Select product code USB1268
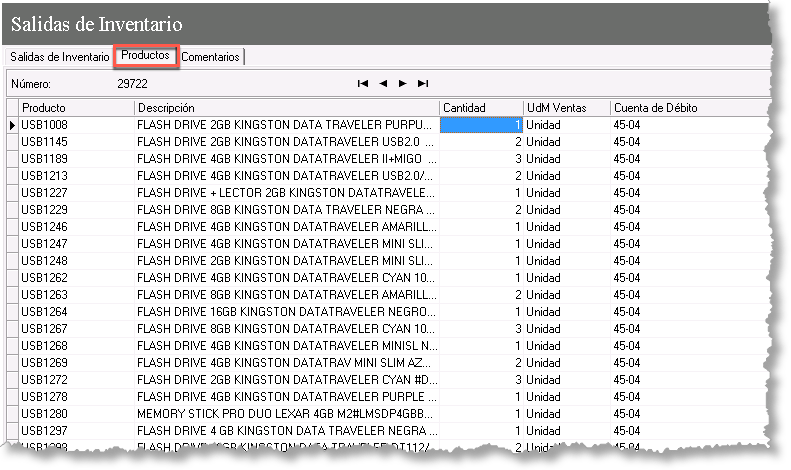 tap(44, 346)
